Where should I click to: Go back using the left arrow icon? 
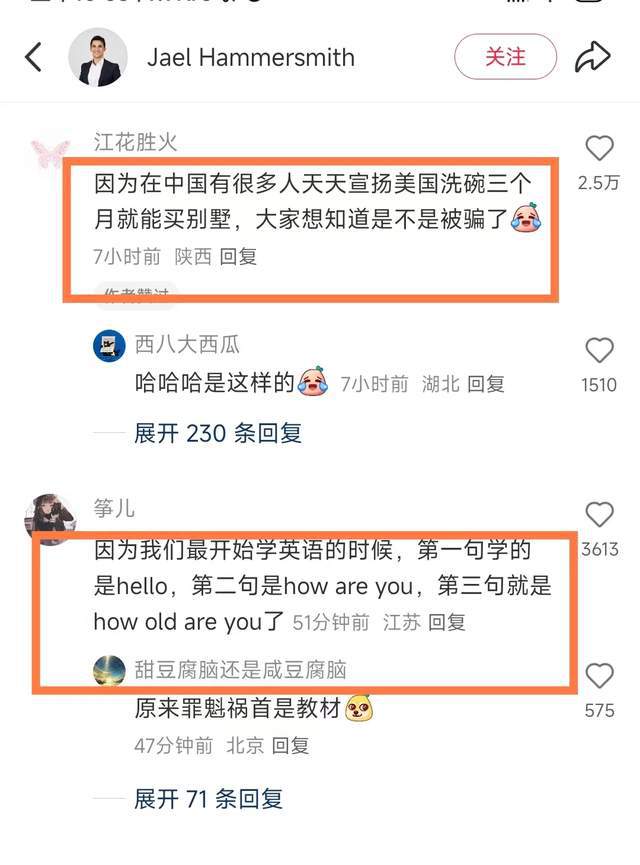34,57
